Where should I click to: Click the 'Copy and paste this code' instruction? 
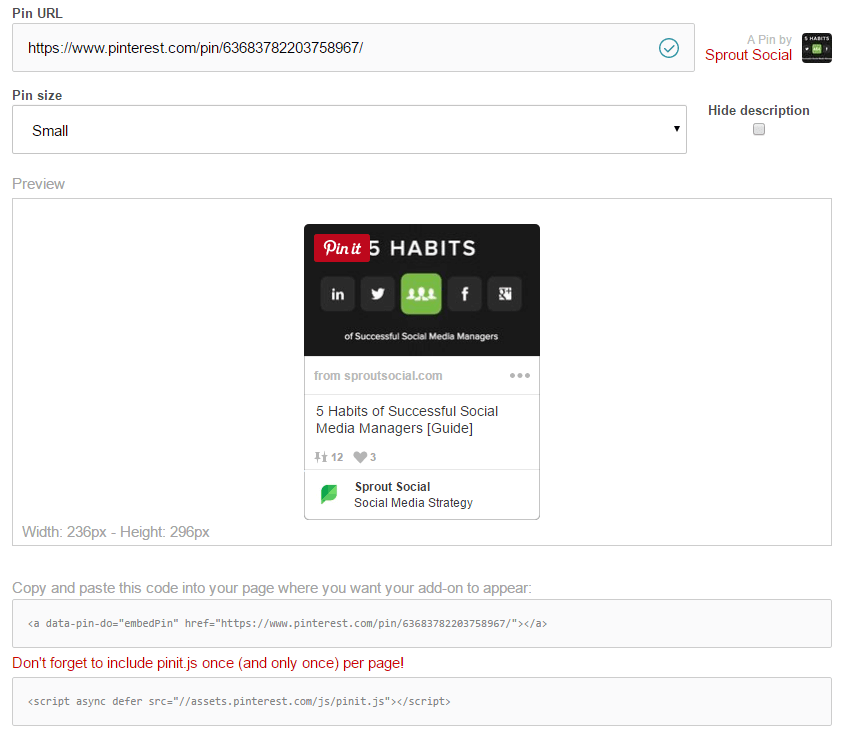[x=272, y=588]
